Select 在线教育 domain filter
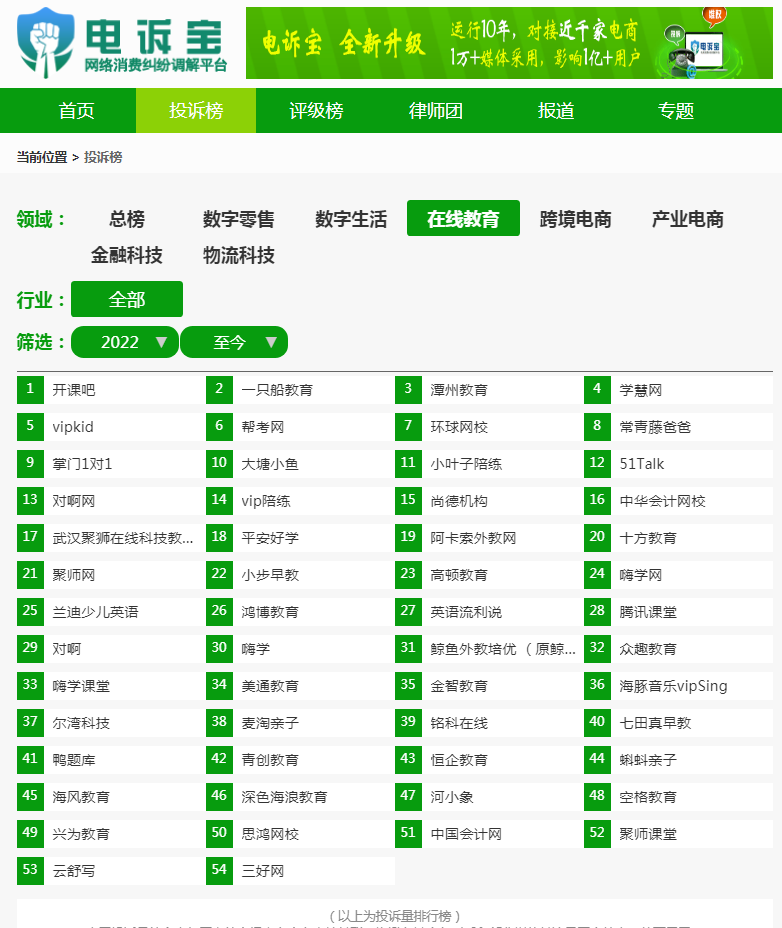Image resolution: width=782 pixels, height=928 pixels. click(x=464, y=218)
